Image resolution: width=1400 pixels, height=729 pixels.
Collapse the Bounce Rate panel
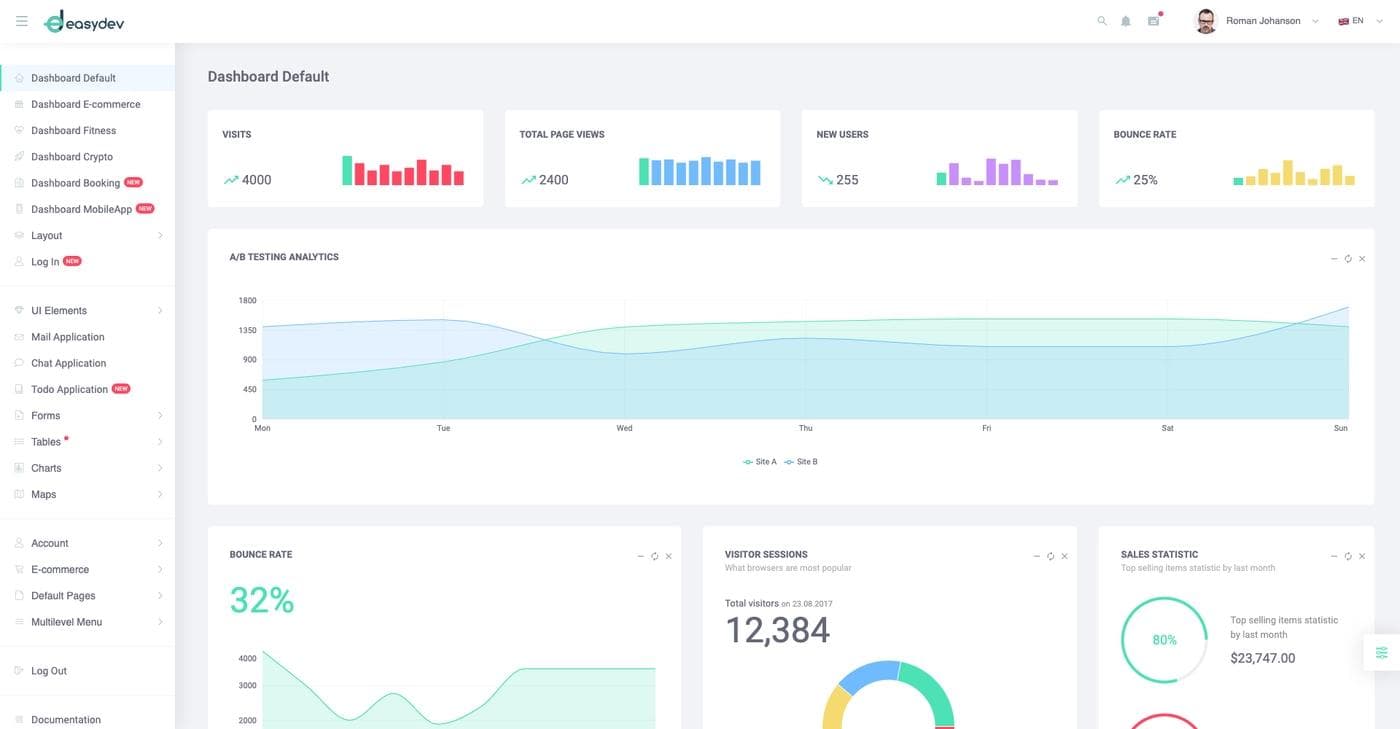tap(640, 556)
